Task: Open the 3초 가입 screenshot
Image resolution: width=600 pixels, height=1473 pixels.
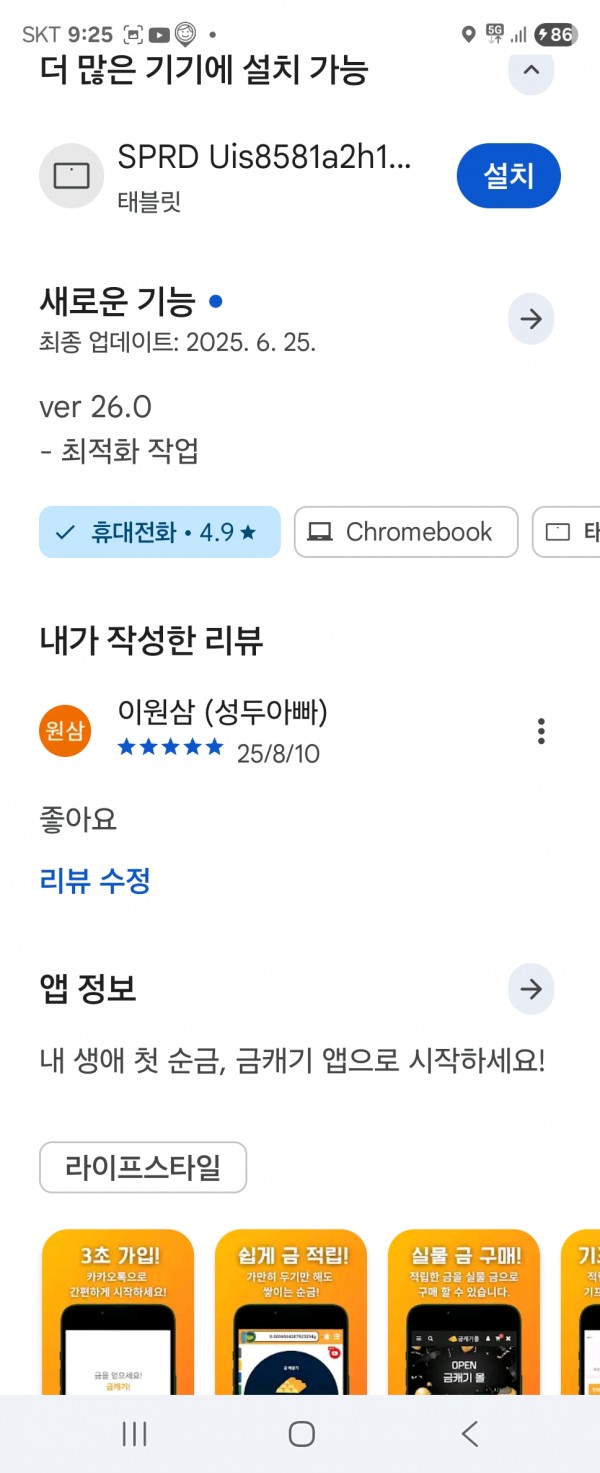Action: click(118, 1312)
